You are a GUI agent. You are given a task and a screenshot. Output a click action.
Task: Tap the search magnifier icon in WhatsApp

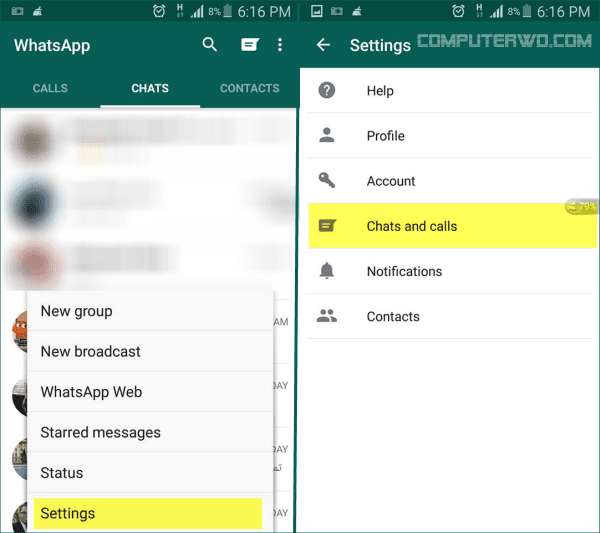209,45
